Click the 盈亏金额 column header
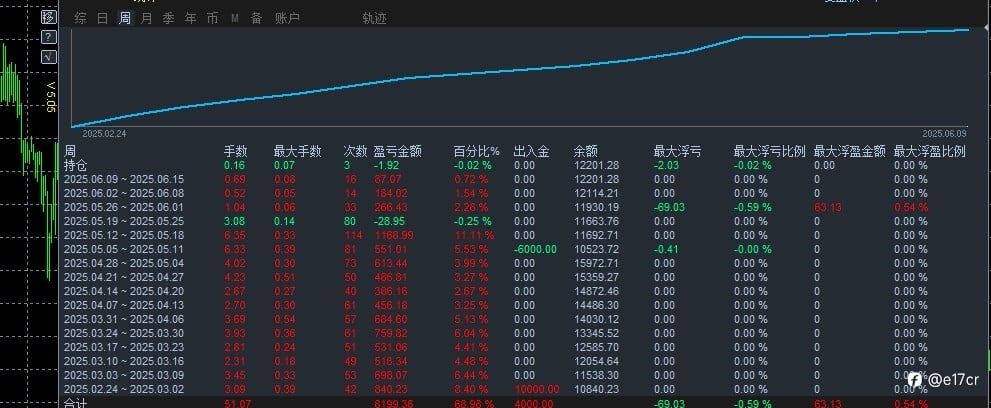The width and height of the screenshot is (991, 408). coord(398,152)
